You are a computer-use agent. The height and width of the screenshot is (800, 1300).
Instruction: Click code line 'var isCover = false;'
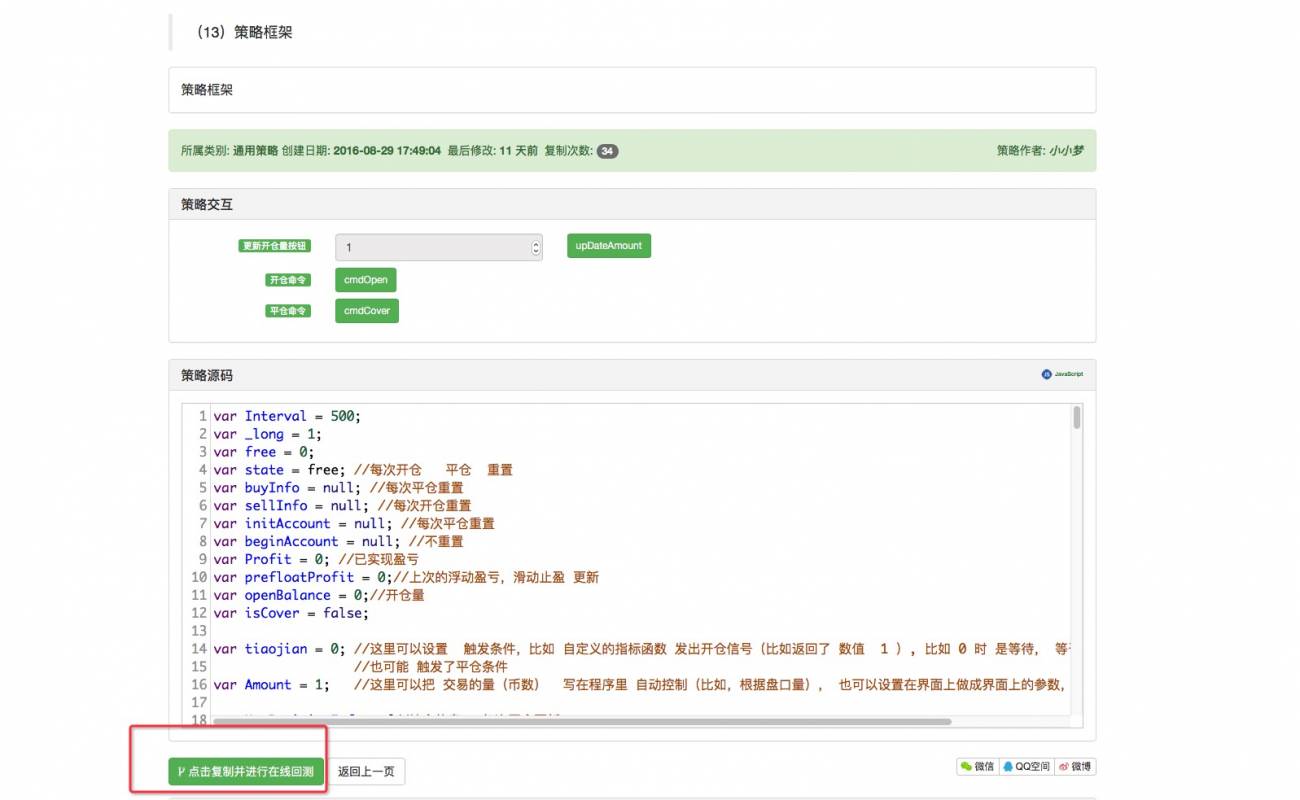pos(291,613)
